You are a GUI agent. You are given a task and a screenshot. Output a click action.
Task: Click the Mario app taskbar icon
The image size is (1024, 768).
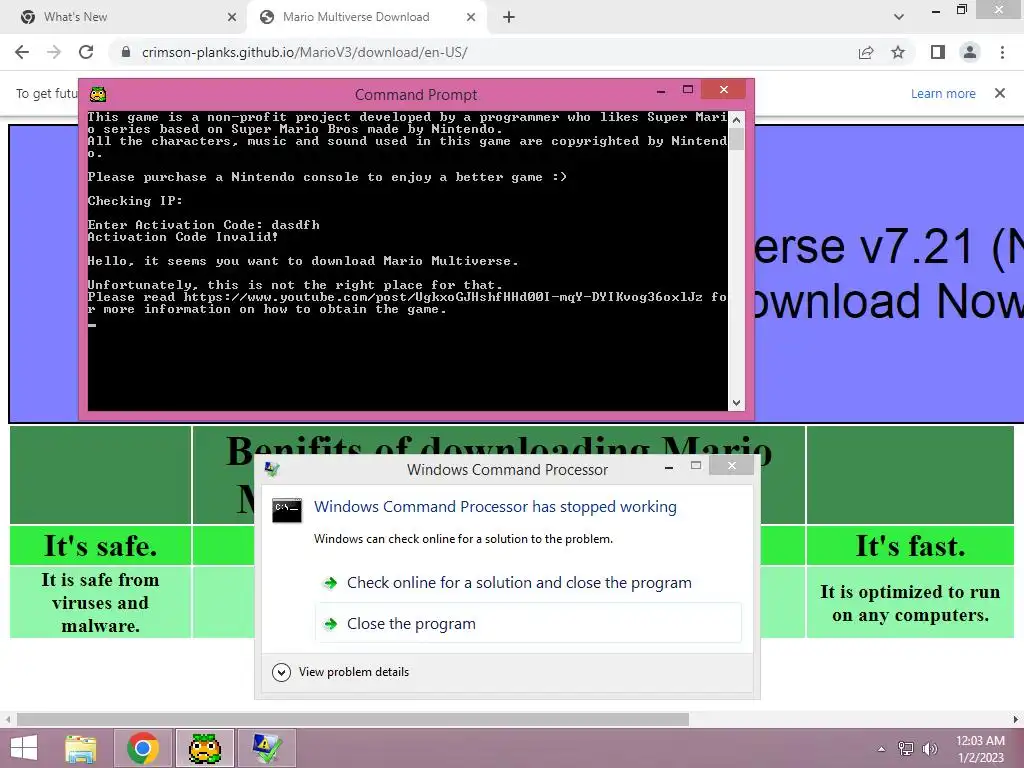pyautogui.click(x=204, y=748)
